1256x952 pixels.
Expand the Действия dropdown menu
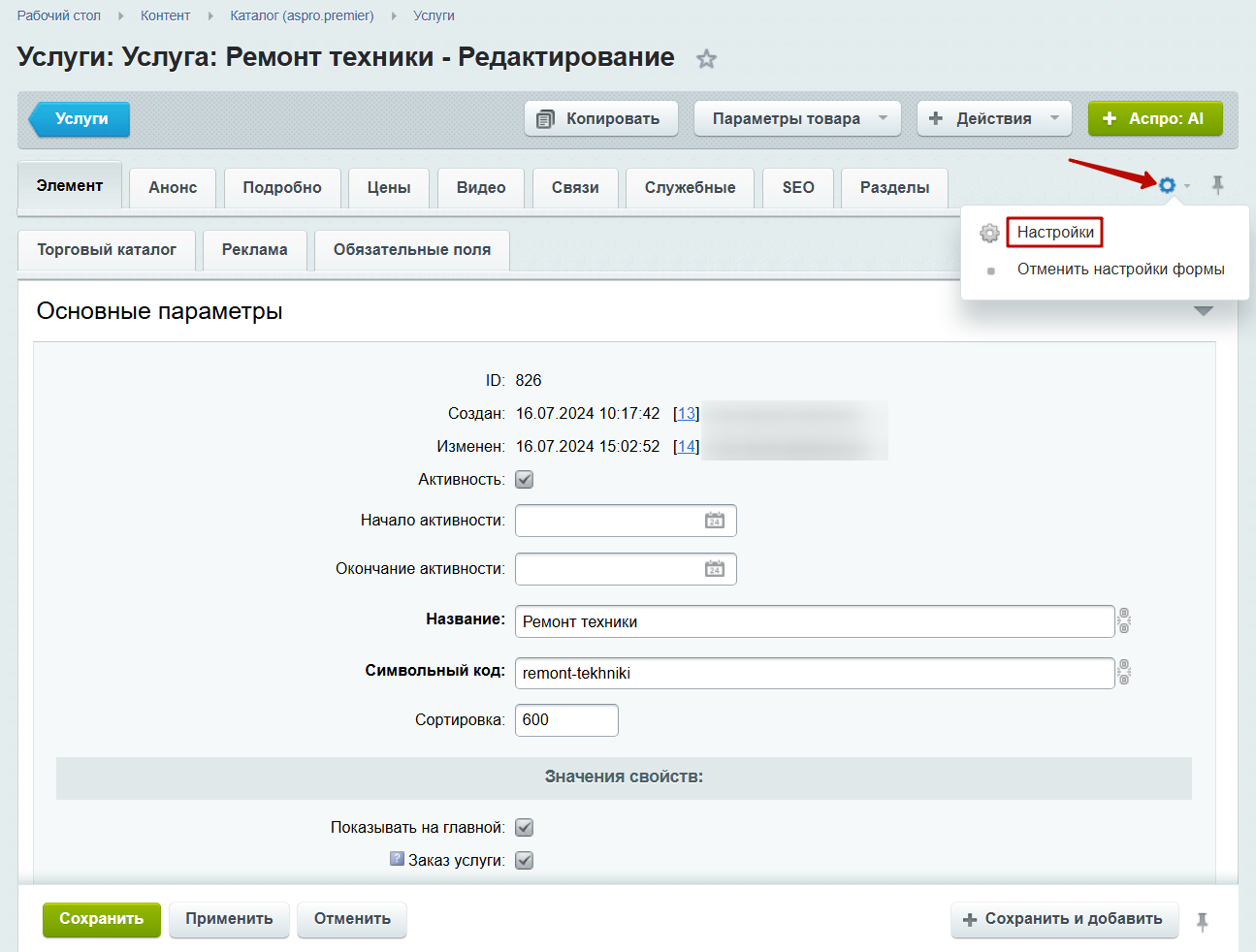click(x=994, y=118)
